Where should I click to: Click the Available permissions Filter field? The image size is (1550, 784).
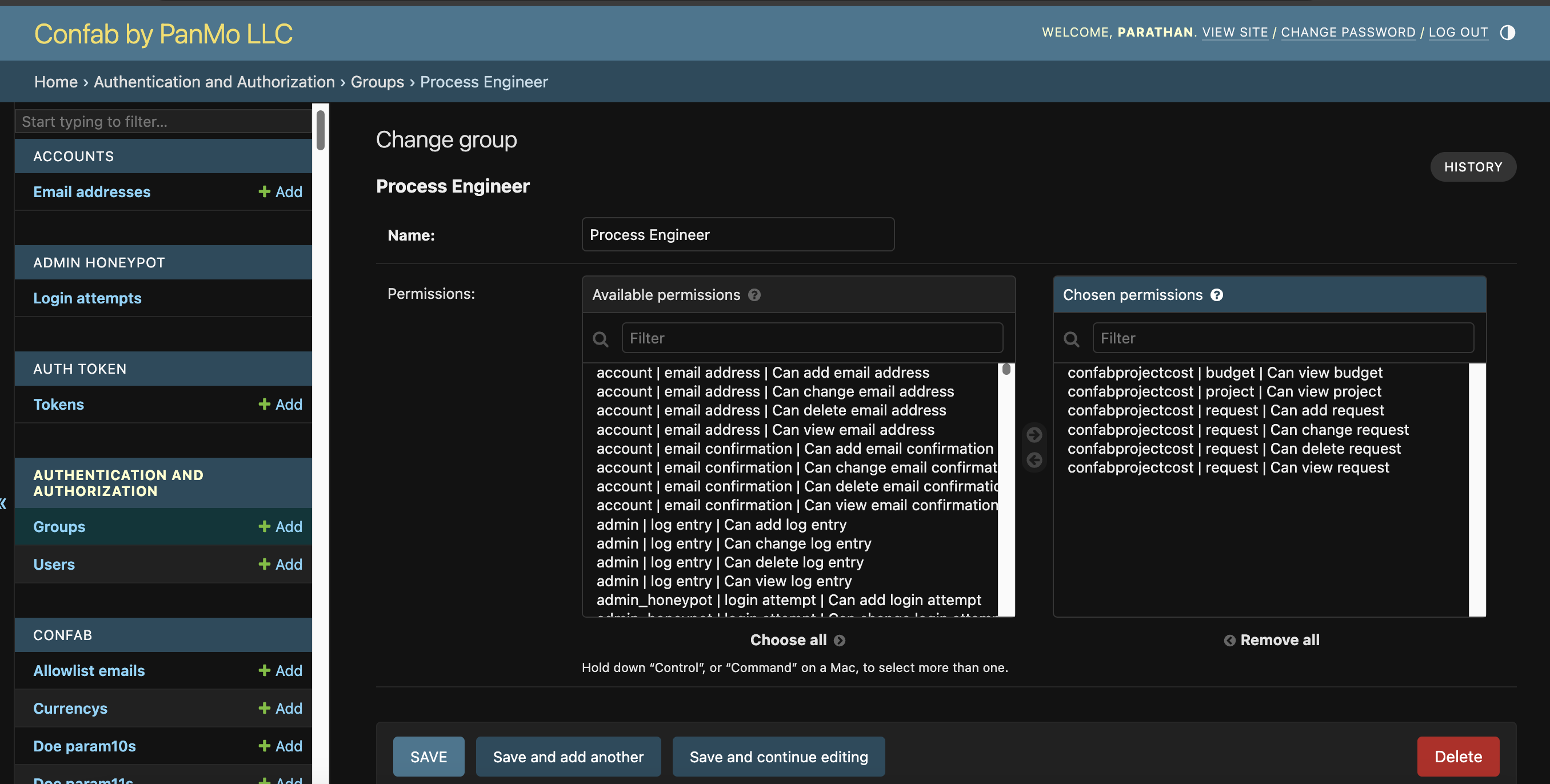pos(812,338)
